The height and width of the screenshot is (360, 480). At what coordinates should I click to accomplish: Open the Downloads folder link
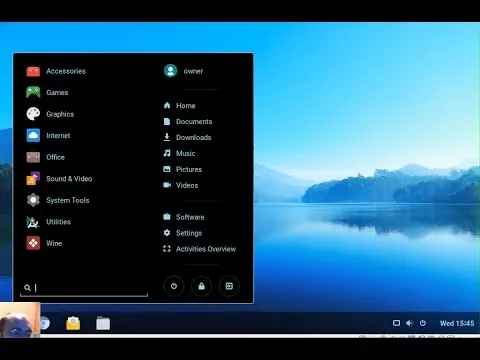click(194, 137)
